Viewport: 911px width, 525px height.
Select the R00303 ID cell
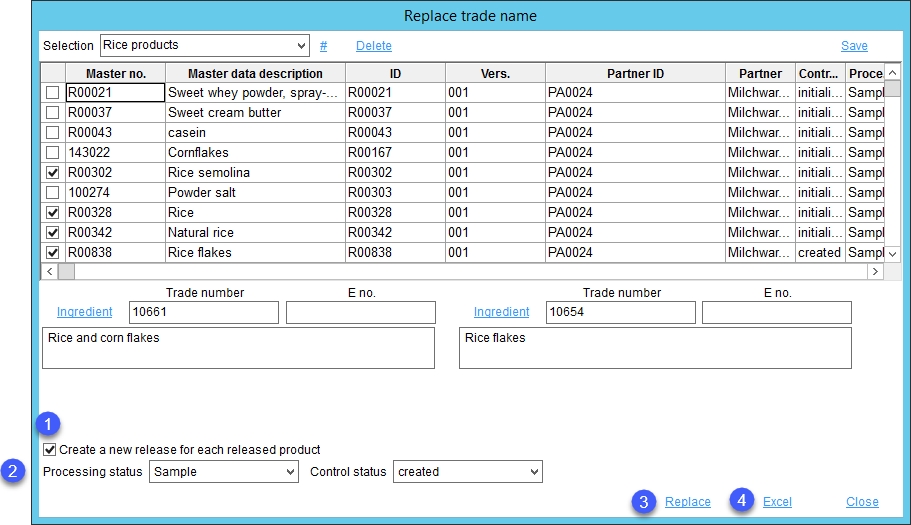(x=395, y=192)
